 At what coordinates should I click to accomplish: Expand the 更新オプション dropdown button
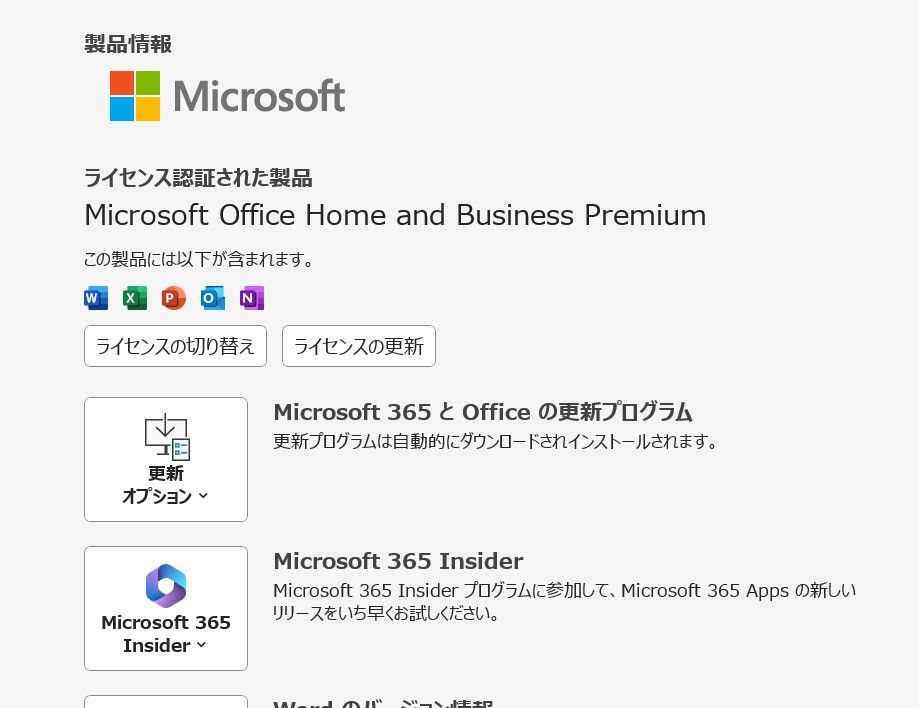[166, 459]
